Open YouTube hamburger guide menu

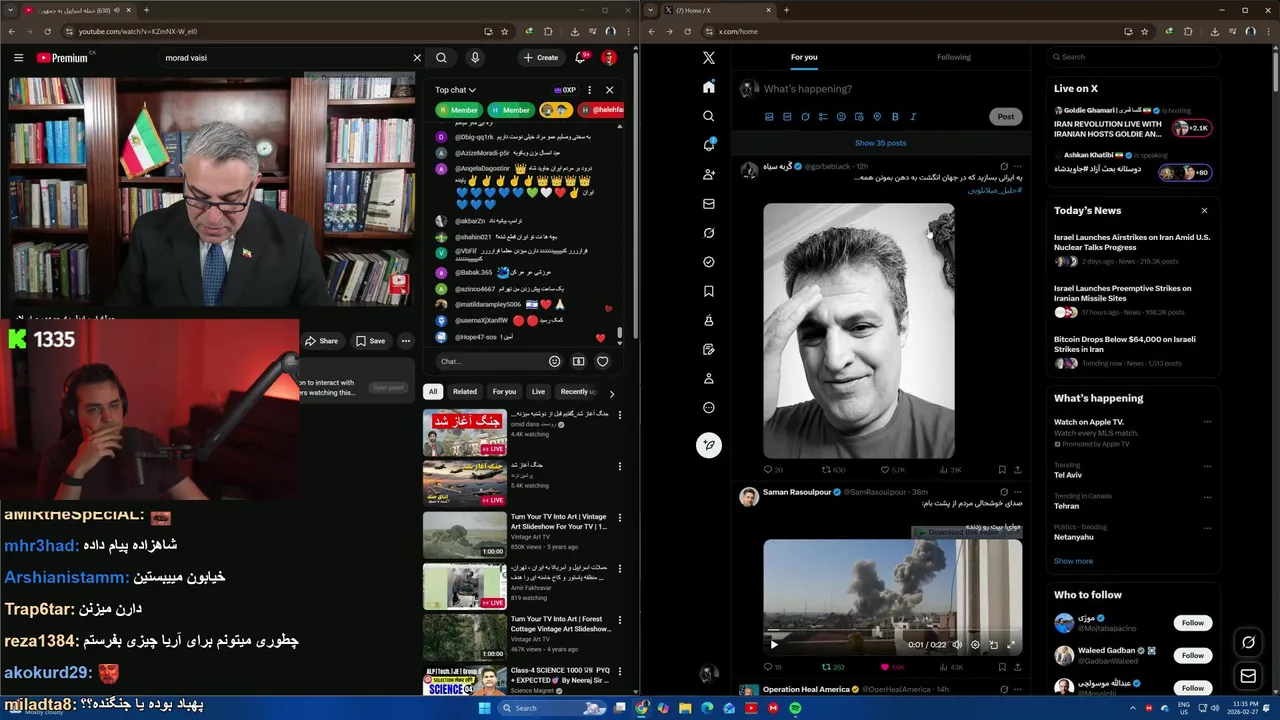point(18,58)
